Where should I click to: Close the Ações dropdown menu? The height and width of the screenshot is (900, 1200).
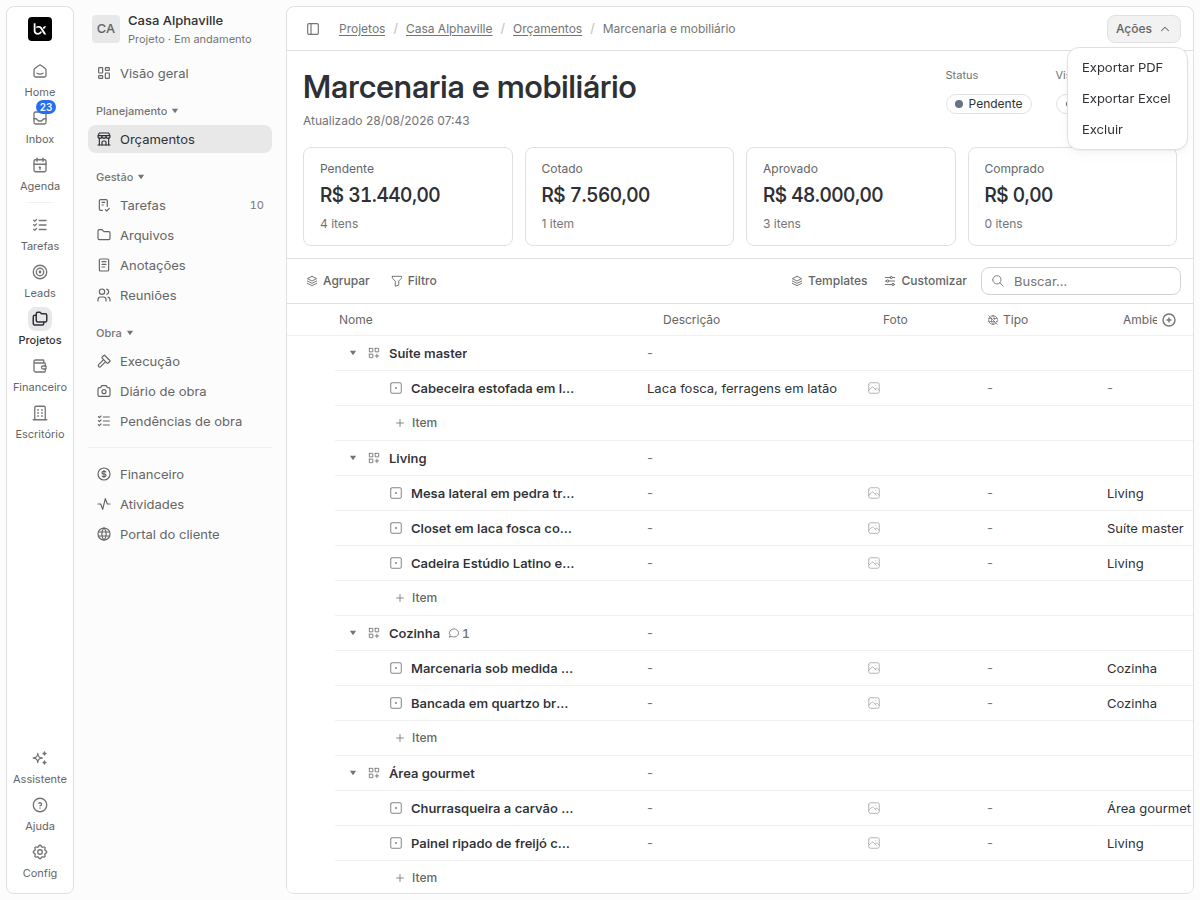tap(1143, 29)
